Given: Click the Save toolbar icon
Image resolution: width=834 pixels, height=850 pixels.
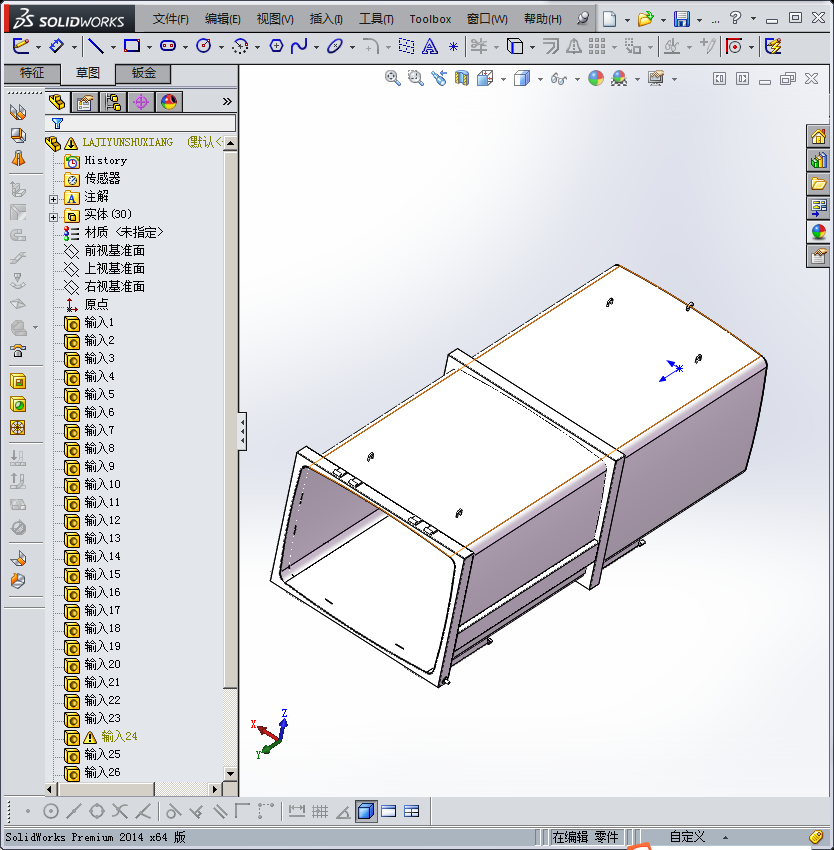Looking at the screenshot, I should point(682,19).
